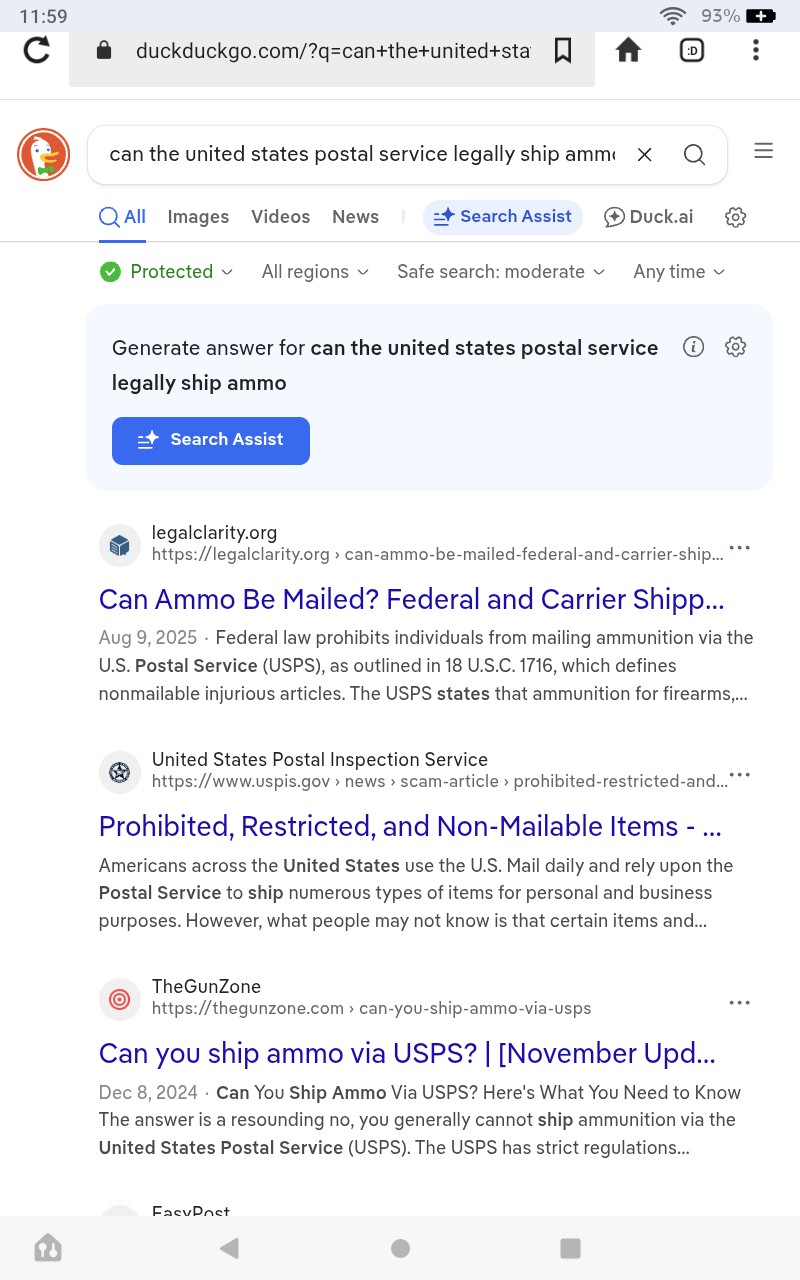
Task: Open the Can you ship ammo via USPS link
Action: click(407, 1053)
